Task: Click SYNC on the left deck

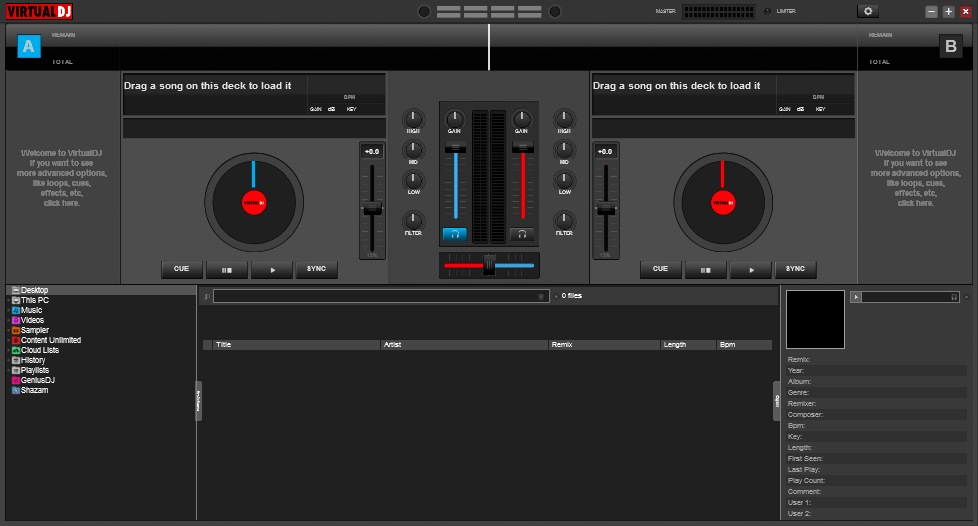Action: click(x=316, y=269)
